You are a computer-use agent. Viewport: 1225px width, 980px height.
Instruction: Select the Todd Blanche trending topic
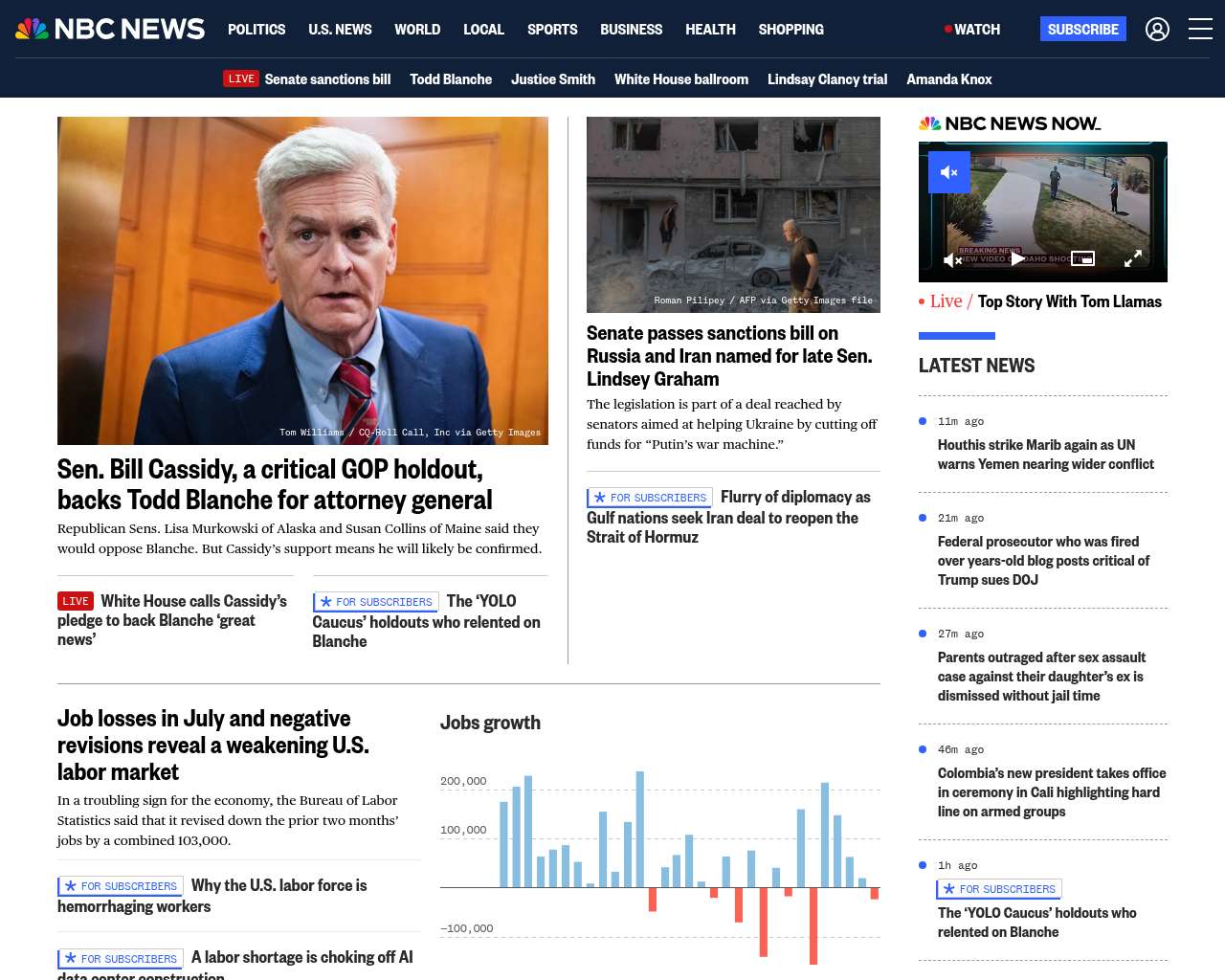pos(451,79)
